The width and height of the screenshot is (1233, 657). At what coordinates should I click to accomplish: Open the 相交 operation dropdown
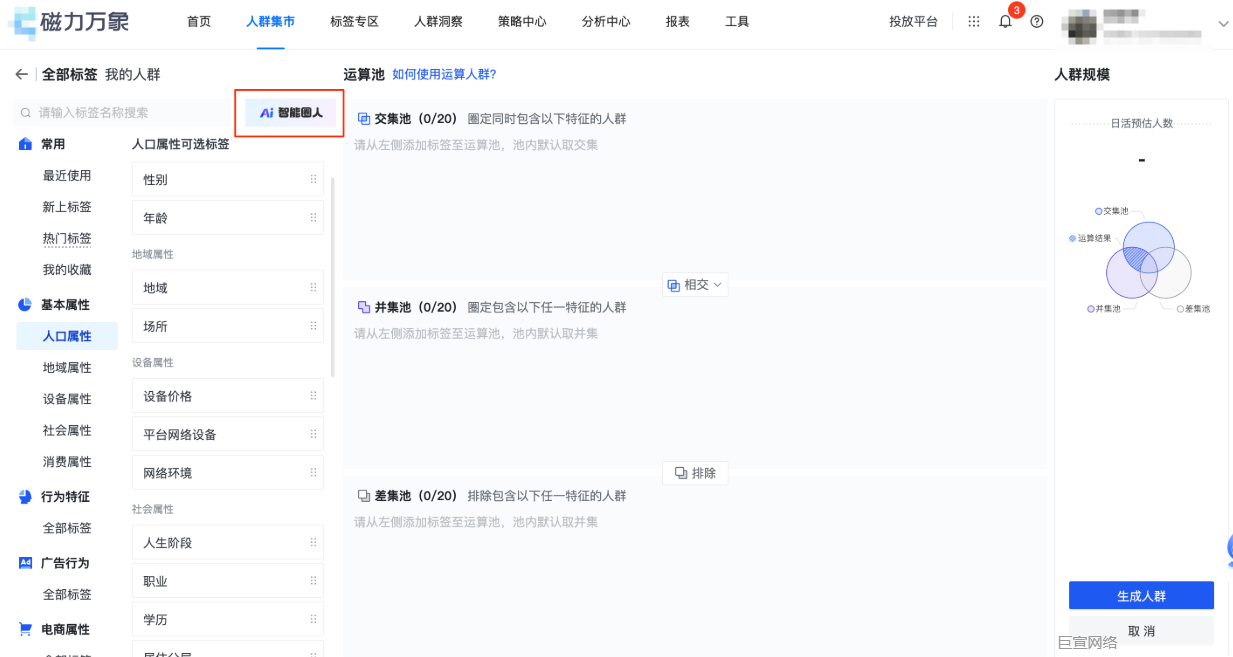click(696, 285)
